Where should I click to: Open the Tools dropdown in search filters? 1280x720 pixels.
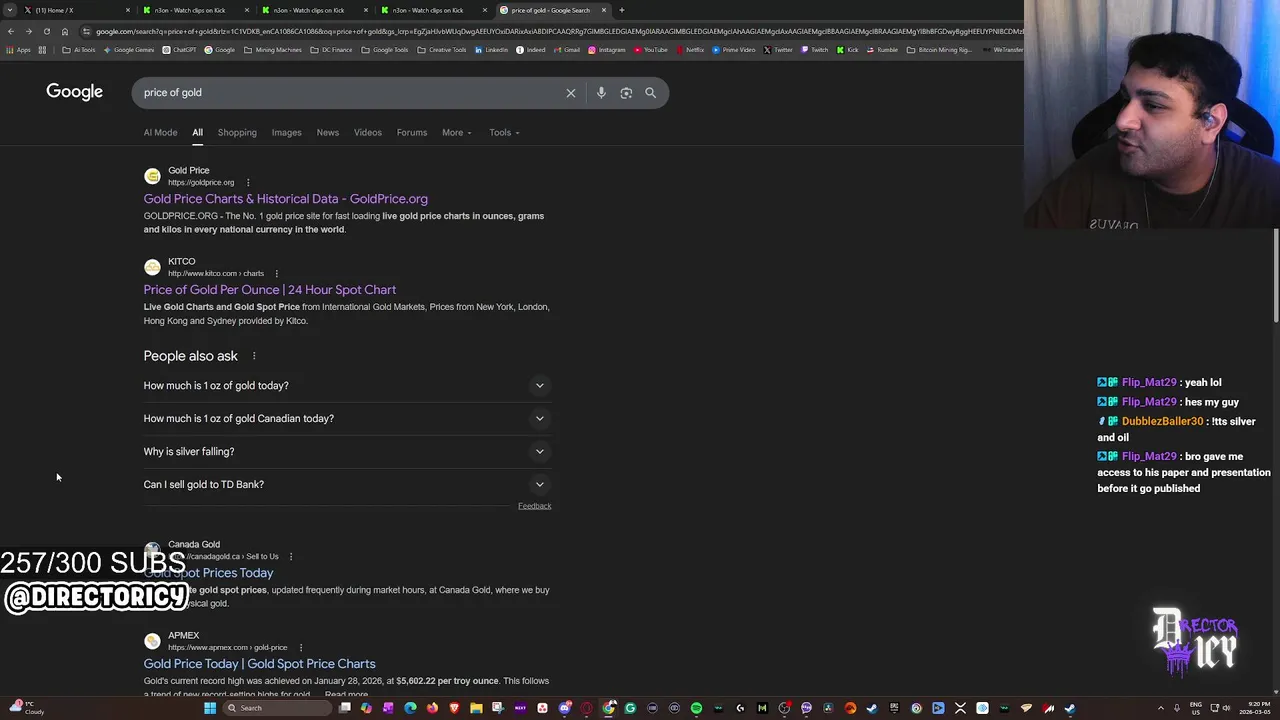(504, 132)
